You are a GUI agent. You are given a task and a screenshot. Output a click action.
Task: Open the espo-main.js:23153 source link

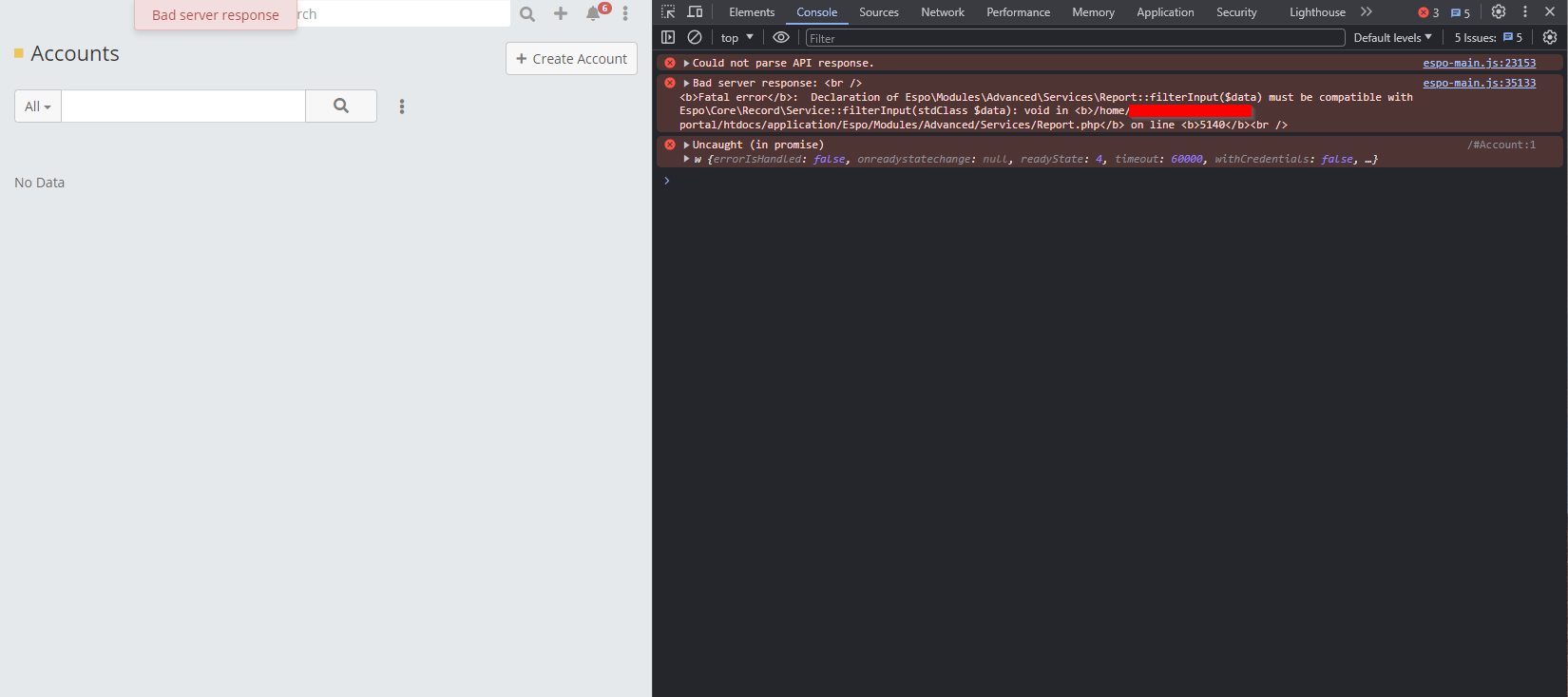[x=1479, y=63]
